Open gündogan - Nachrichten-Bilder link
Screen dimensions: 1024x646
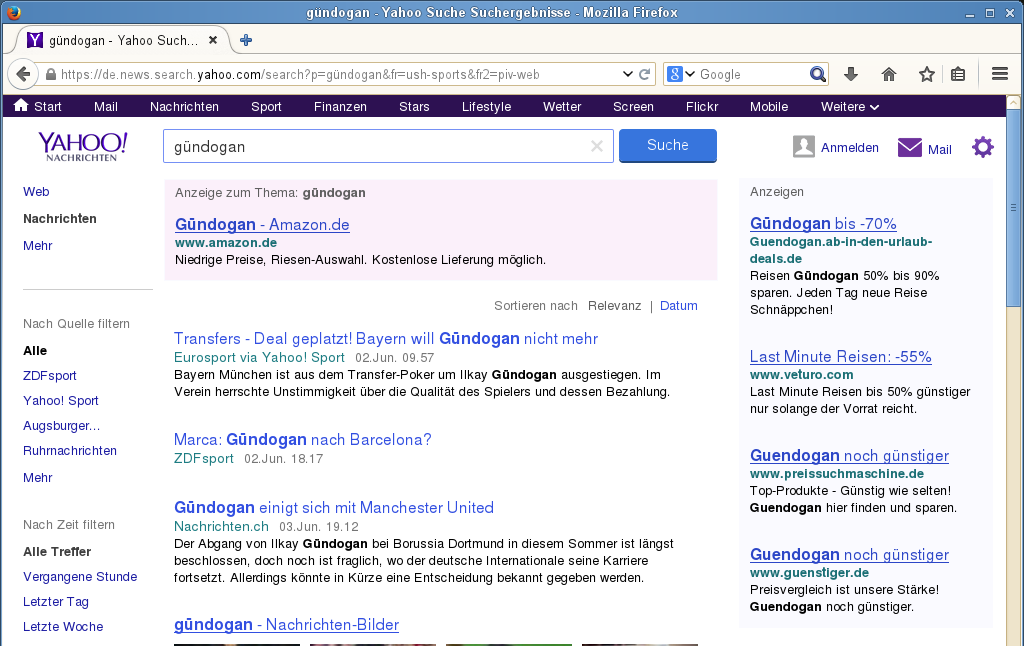click(x=286, y=624)
